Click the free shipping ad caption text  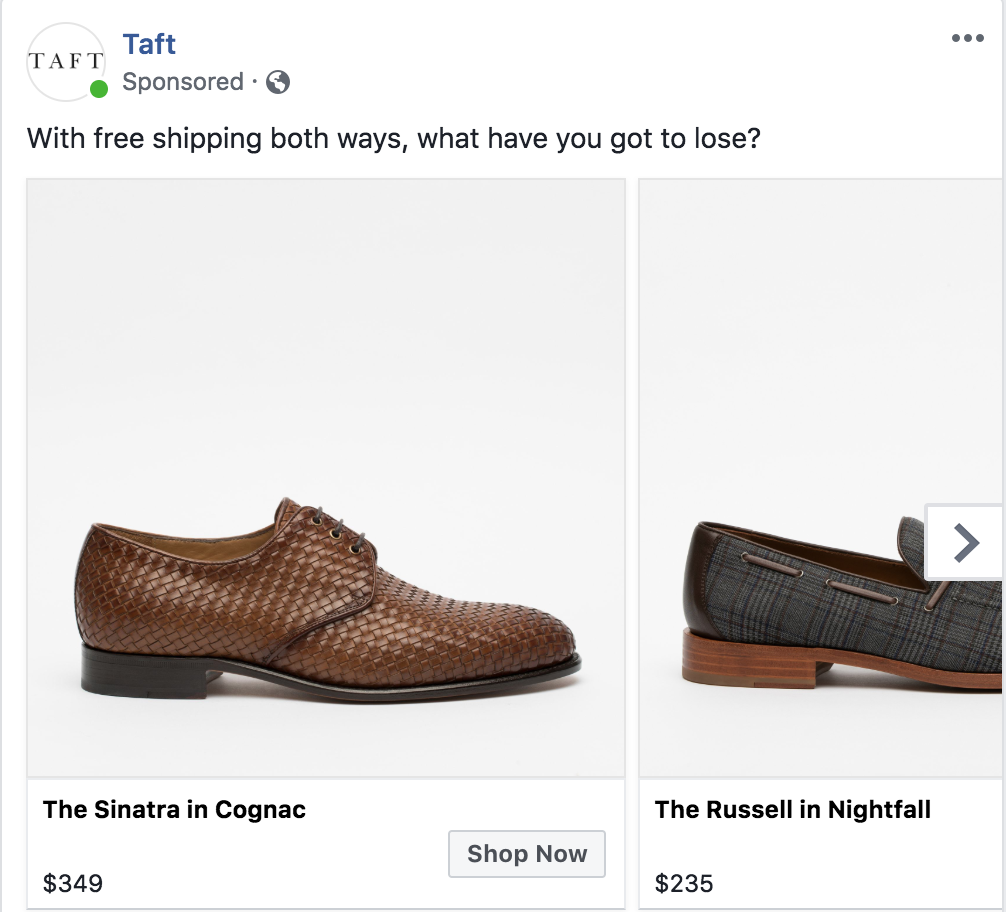pyautogui.click(x=393, y=139)
